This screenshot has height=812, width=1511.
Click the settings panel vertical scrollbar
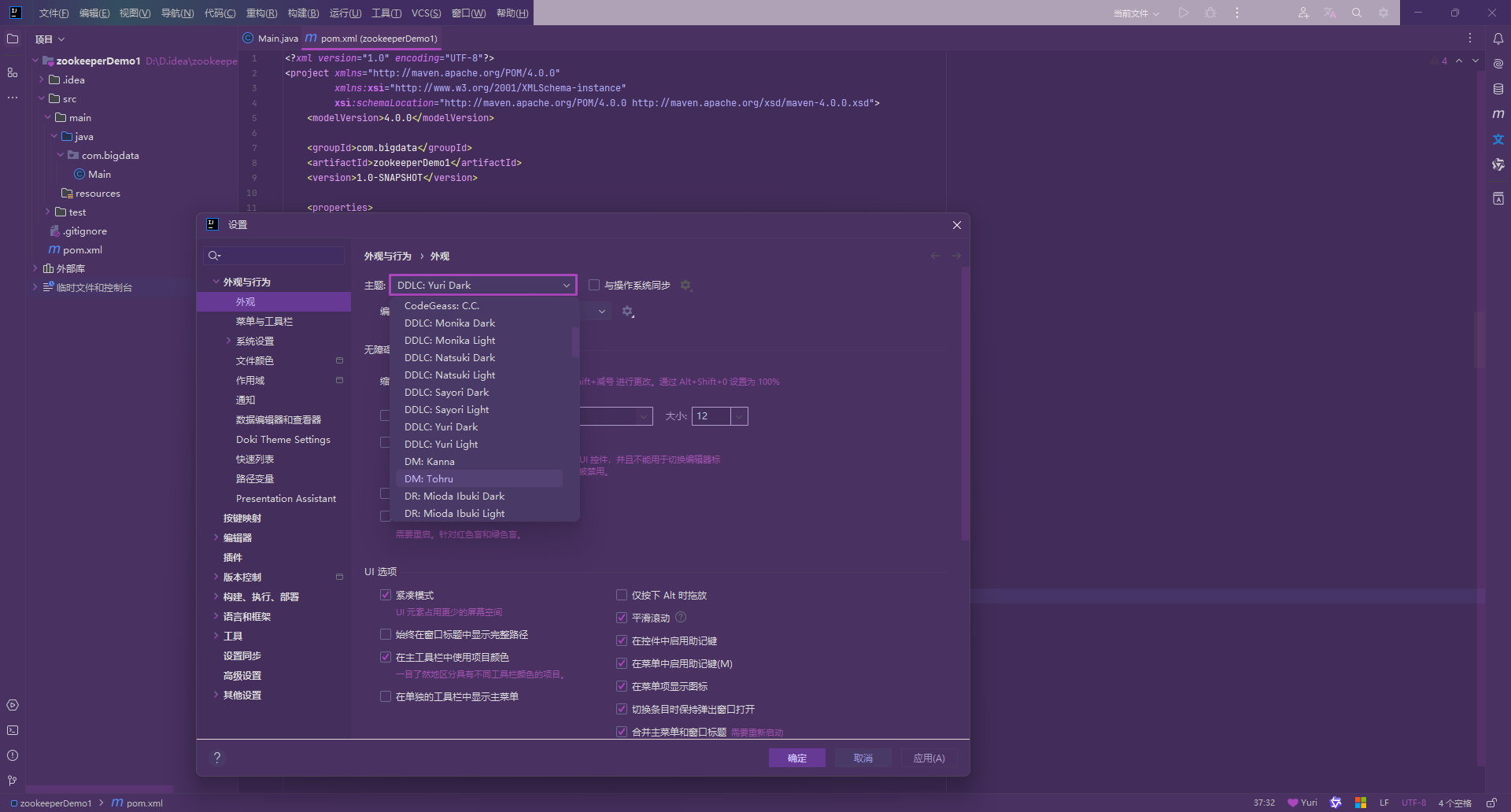[x=965, y=404]
